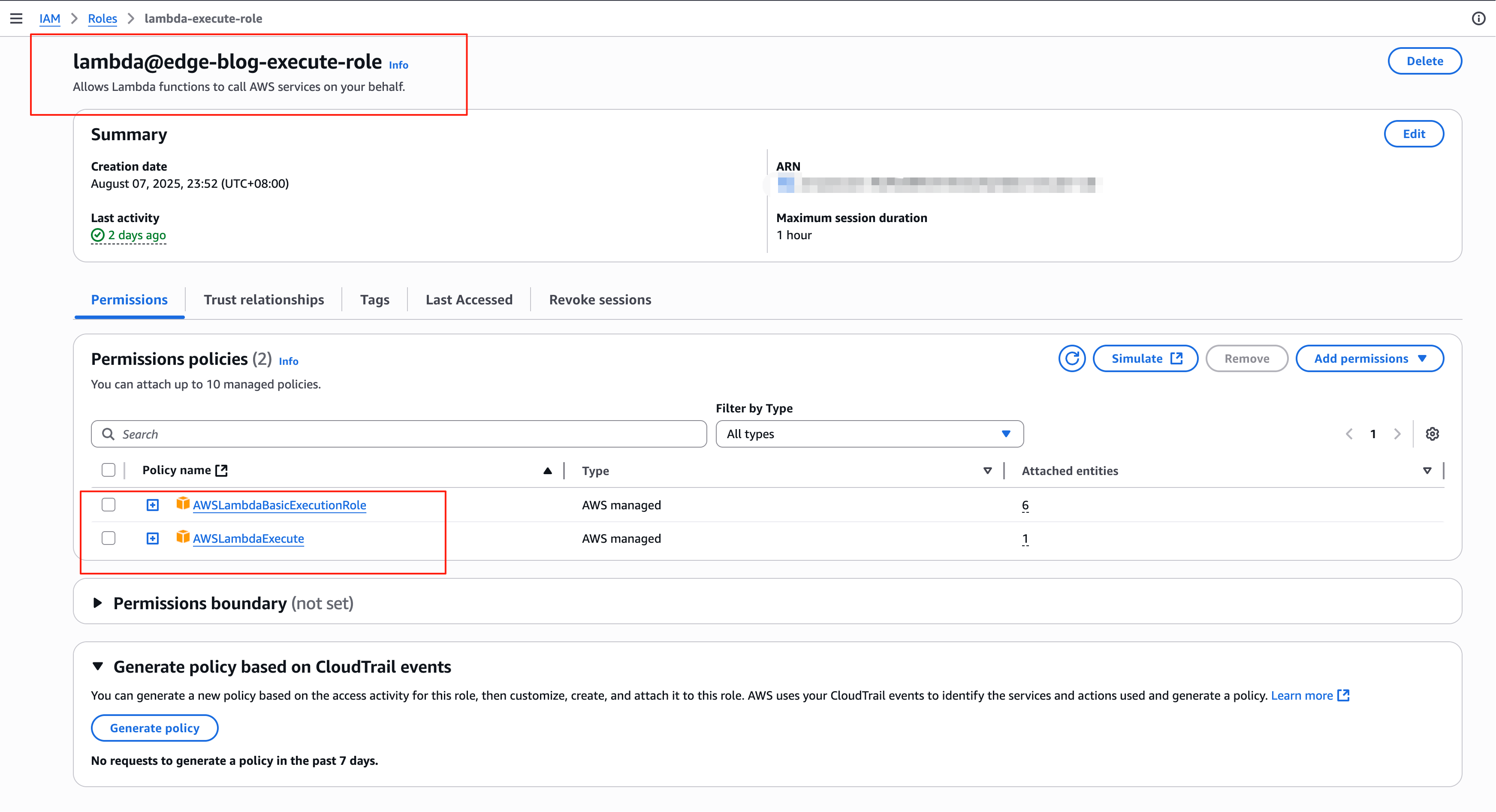The width and height of the screenshot is (1496, 812).
Task: Click the next page arrow in pagination
Action: coord(1397,434)
